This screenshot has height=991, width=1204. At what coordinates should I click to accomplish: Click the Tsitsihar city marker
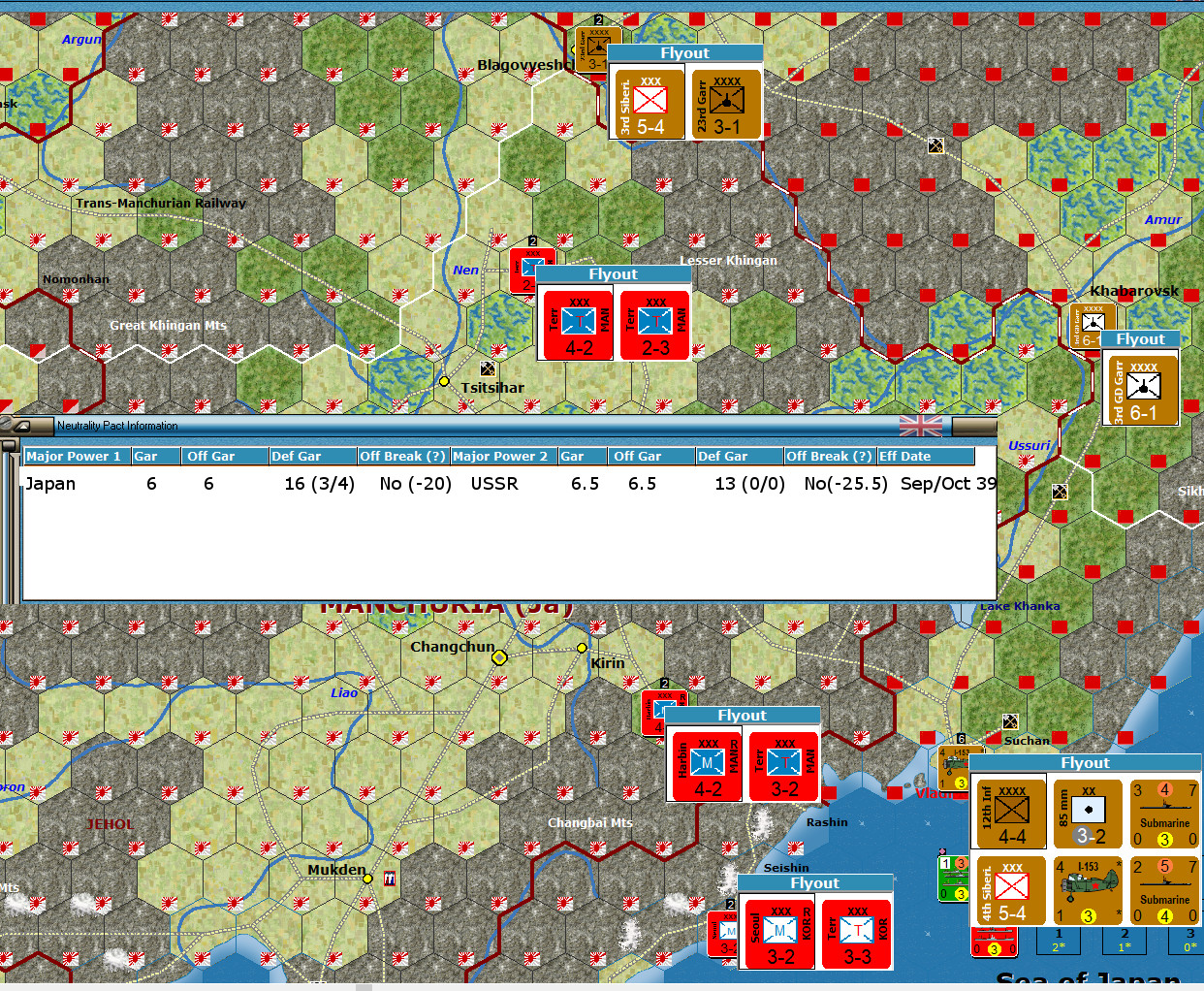(444, 381)
